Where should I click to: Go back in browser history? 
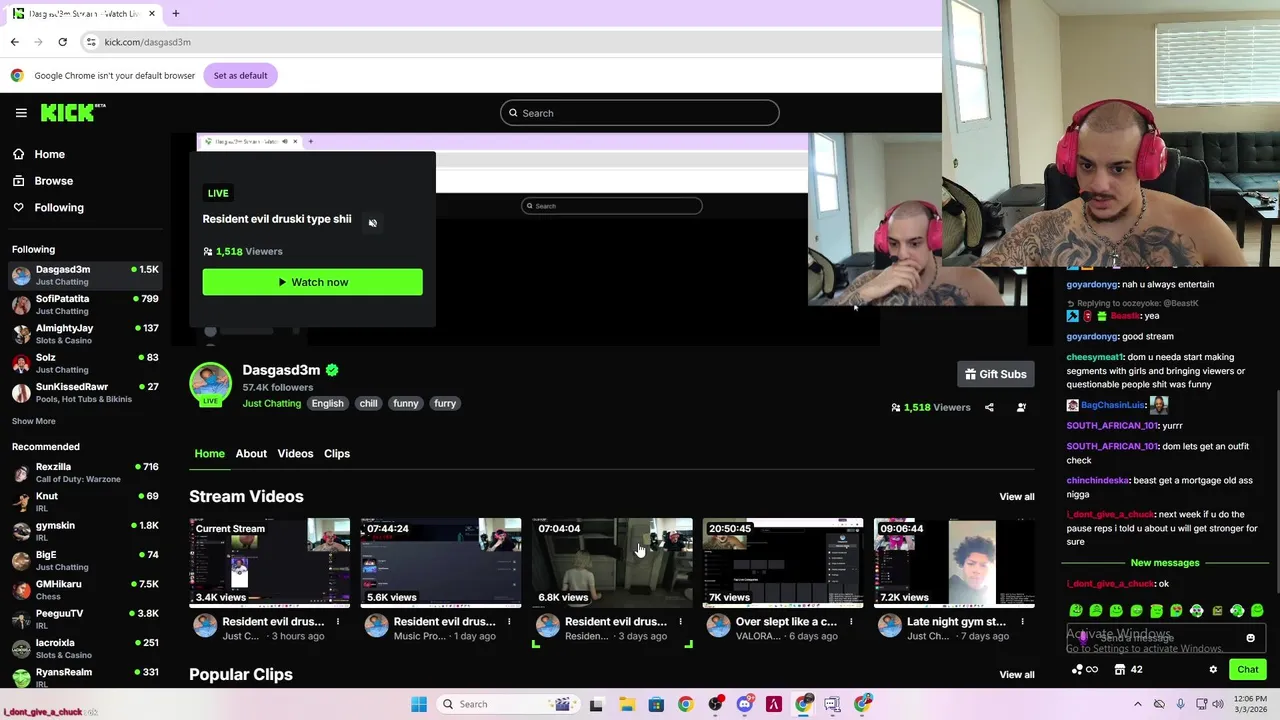(x=14, y=42)
